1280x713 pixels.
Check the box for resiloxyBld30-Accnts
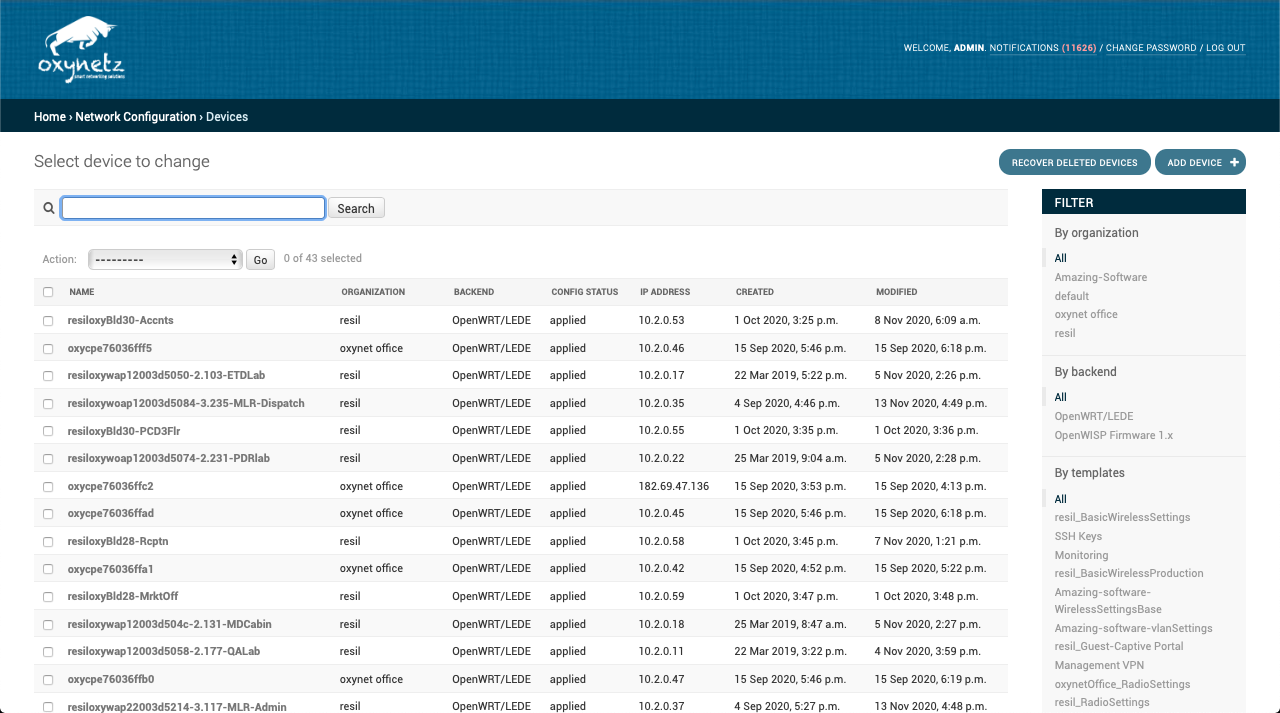click(x=48, y=321)
